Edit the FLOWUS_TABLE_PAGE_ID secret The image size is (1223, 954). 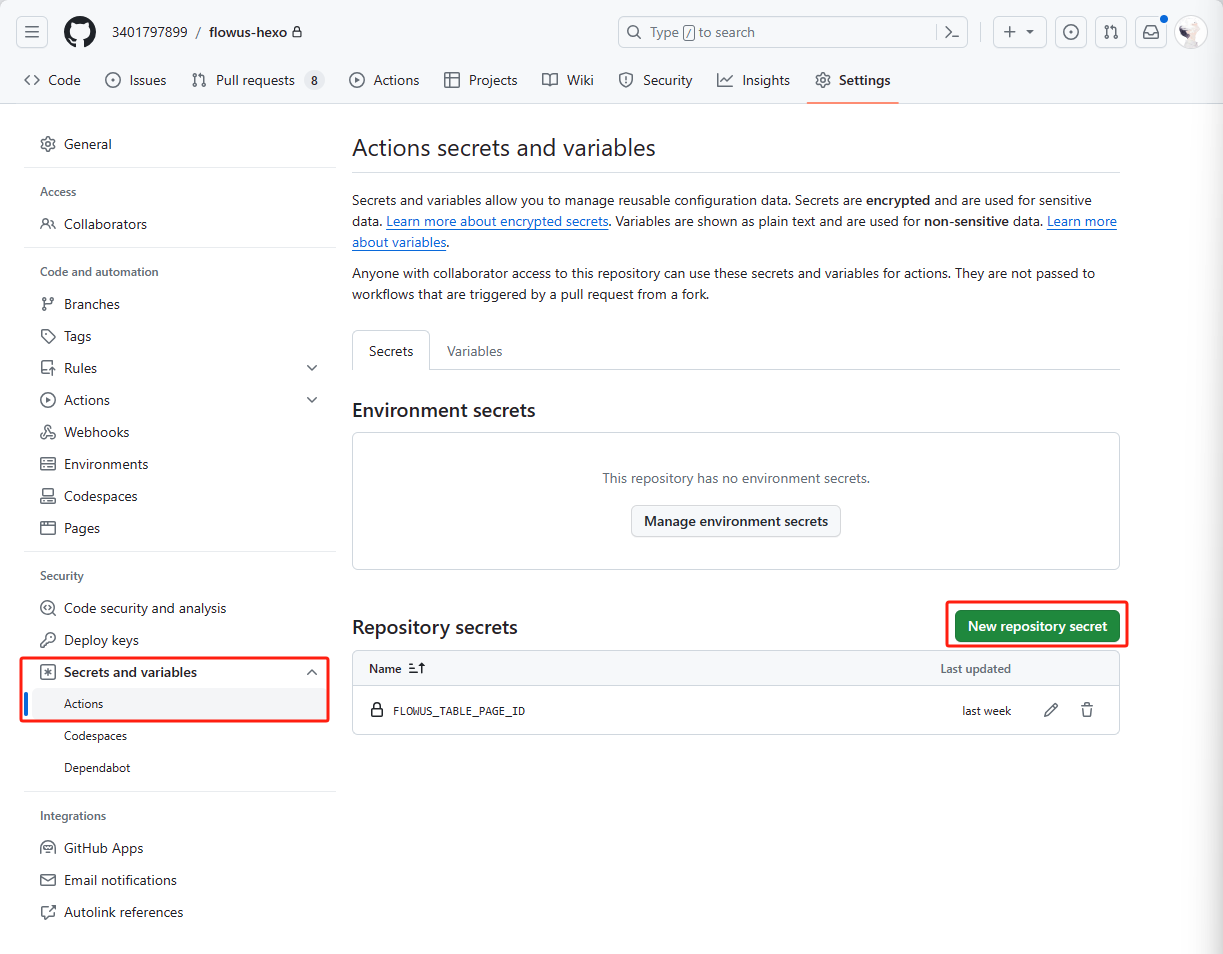(1051, 711)
